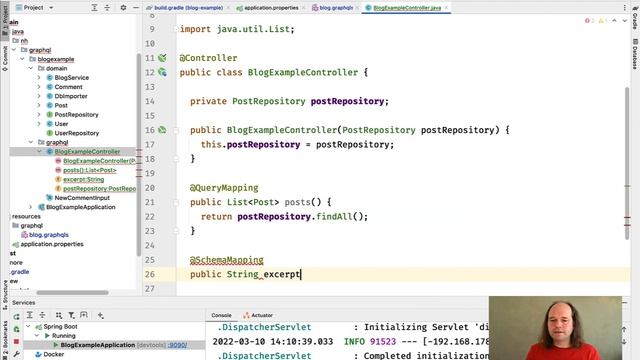
Task: Open Group By options in Services toolbar
Action: coord(59,315)
